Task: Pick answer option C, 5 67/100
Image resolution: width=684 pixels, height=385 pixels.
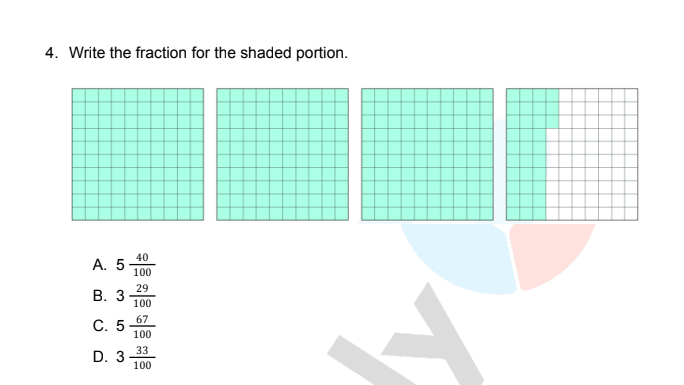Action: pos(123,326)
